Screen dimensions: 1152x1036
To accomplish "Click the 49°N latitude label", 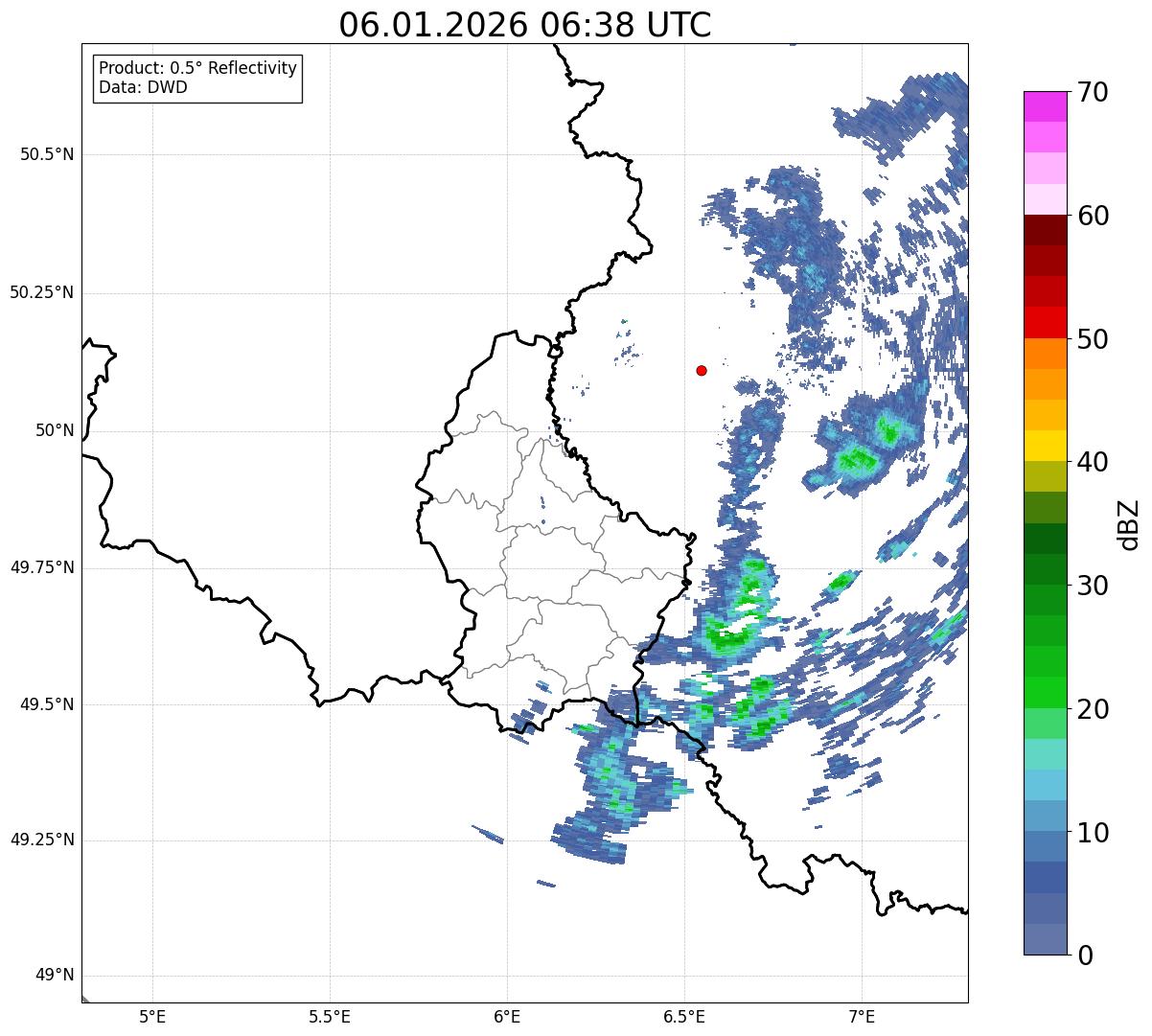I will point(53,975).
